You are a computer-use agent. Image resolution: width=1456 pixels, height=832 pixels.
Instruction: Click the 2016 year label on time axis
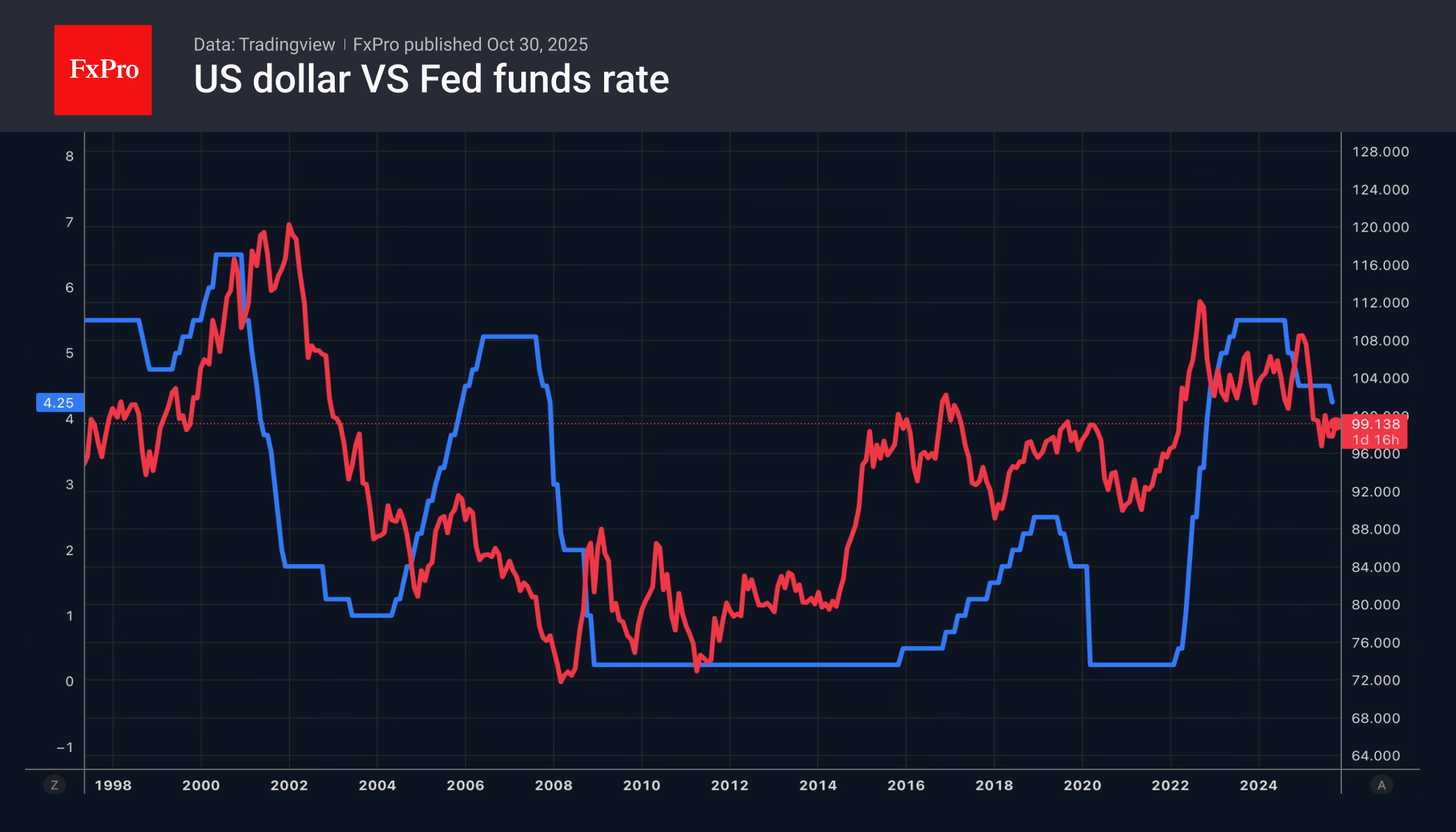point(905,785)
